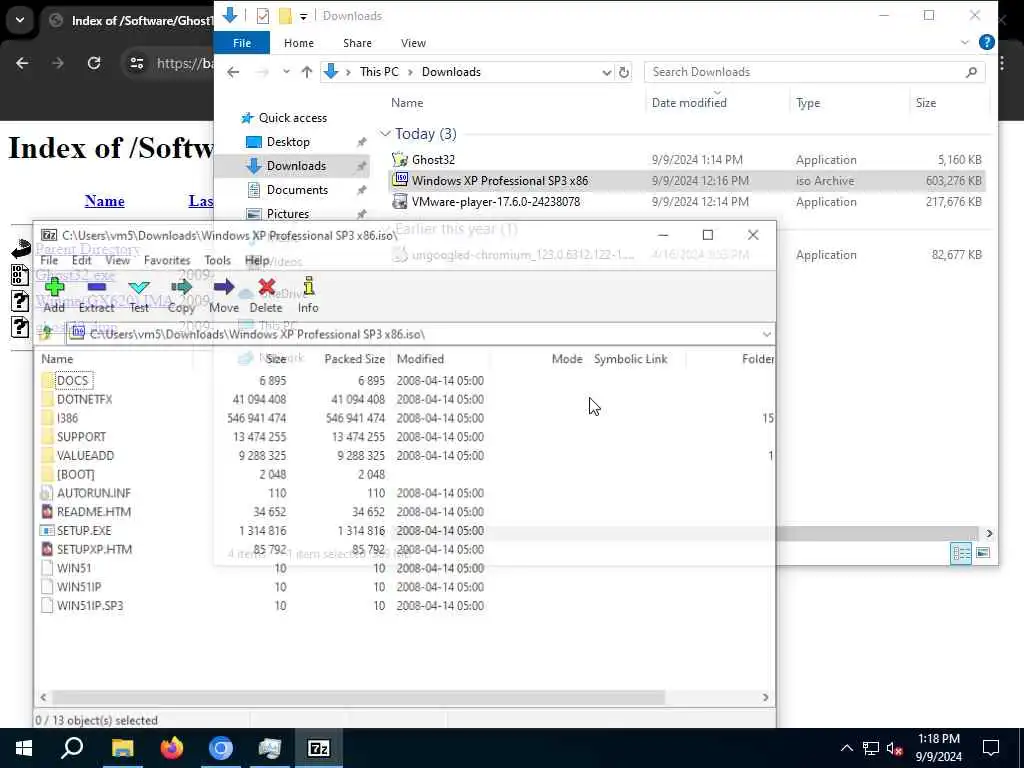1024x768 pixels.
Task: Sort Explorer files by Type column
Action: (808, 103)
